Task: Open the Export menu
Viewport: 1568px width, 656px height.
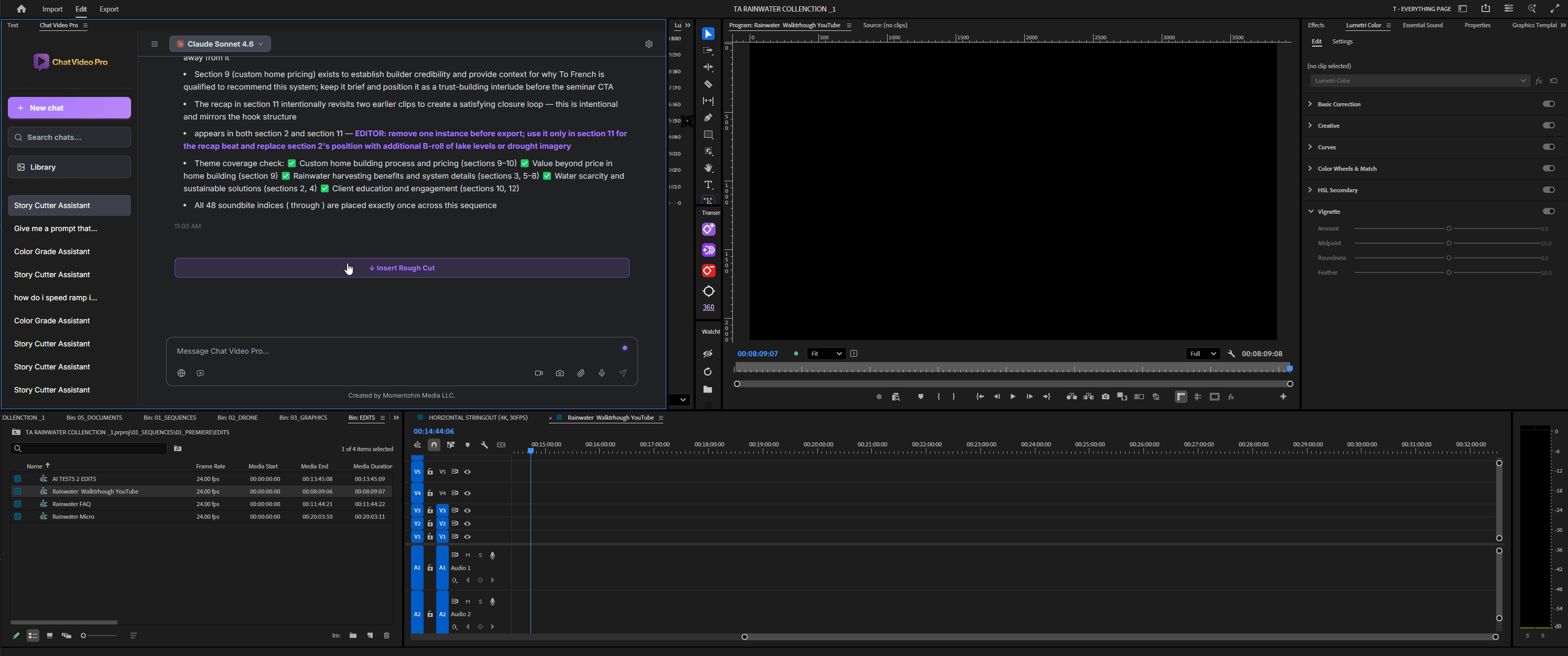Action: (x=109, y=8)
